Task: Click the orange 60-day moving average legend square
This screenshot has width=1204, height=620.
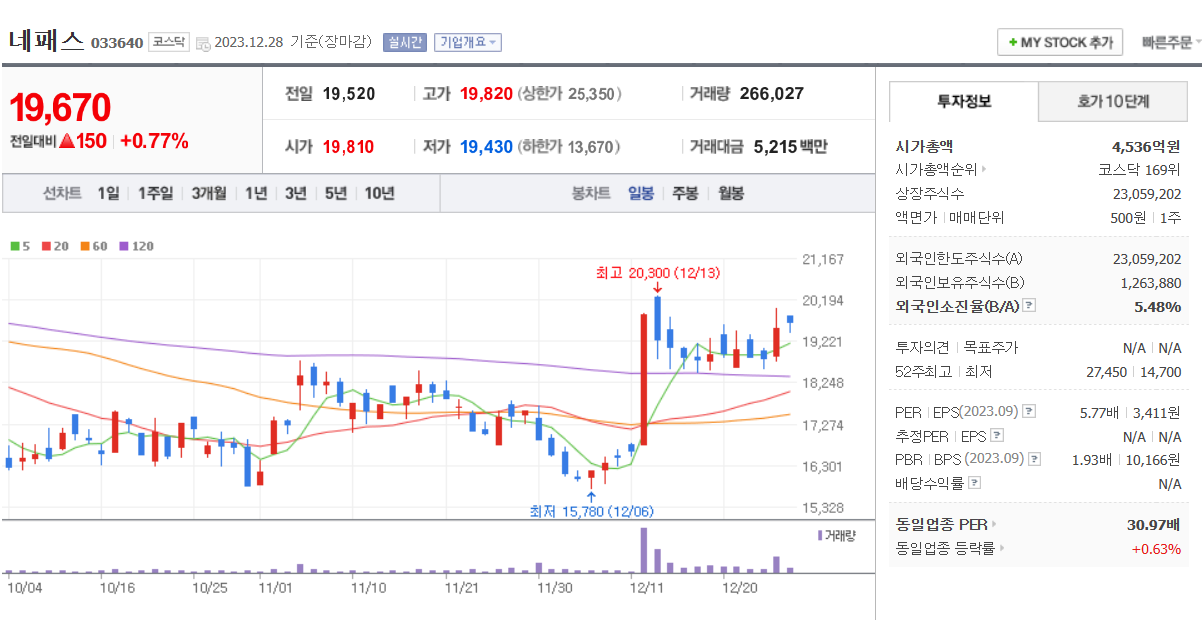Action: tap(85, 246)
